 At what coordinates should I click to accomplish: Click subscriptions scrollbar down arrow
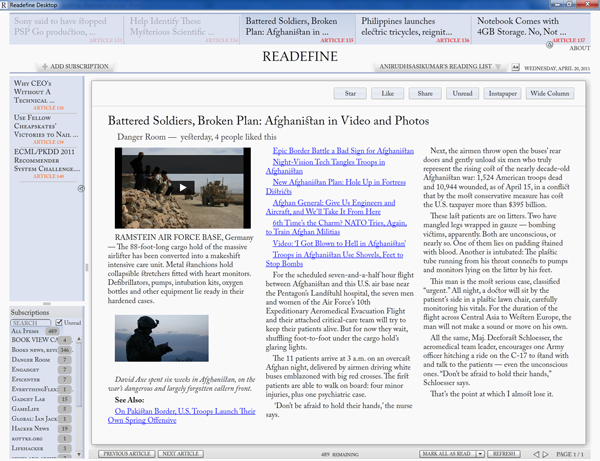pyautogui.click(x=79, y=454)
